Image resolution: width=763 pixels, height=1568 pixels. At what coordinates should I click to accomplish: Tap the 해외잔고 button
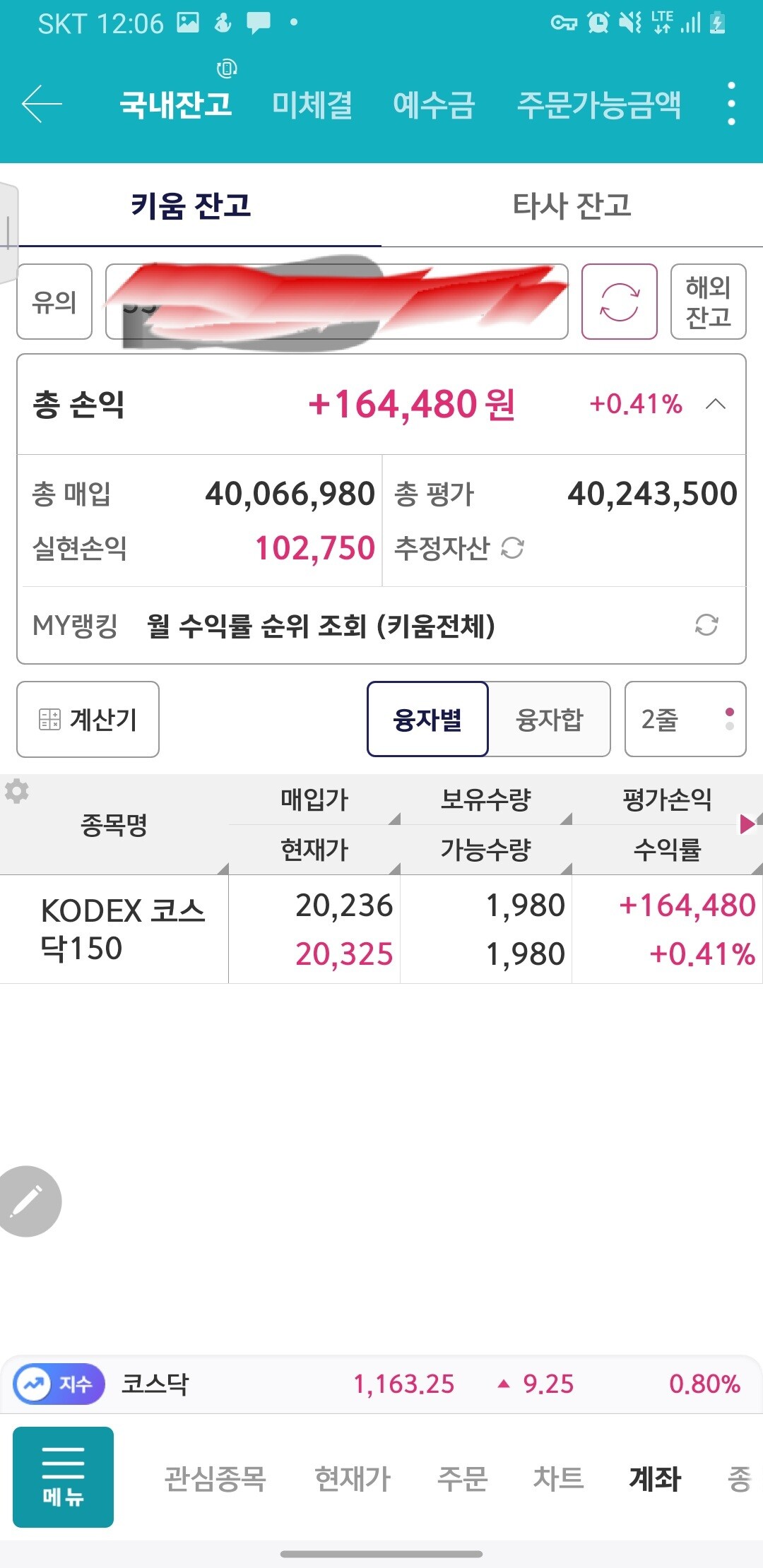(708, 302)
